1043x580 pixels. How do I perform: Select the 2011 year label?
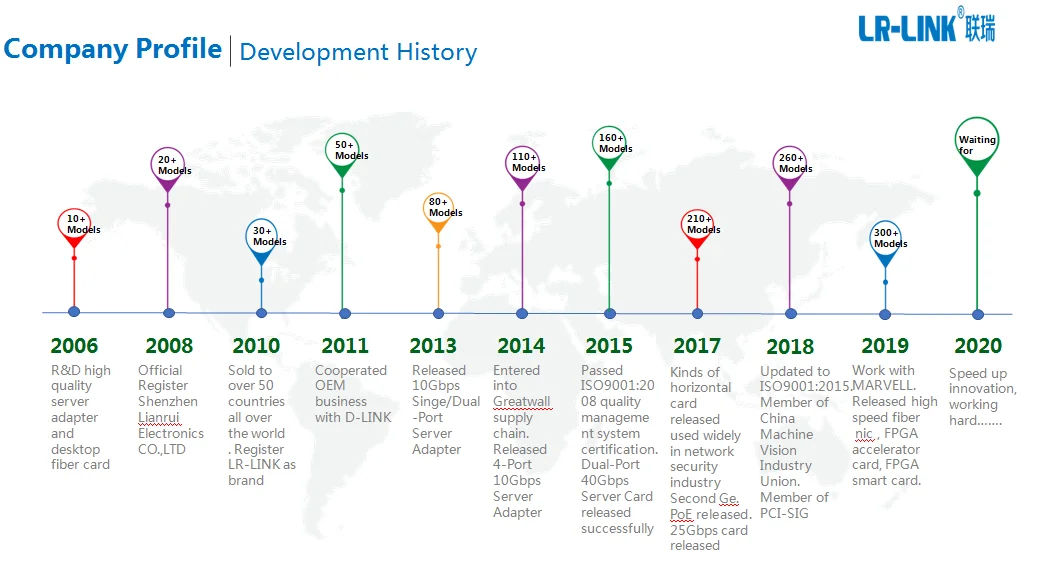tap(345, 346)
